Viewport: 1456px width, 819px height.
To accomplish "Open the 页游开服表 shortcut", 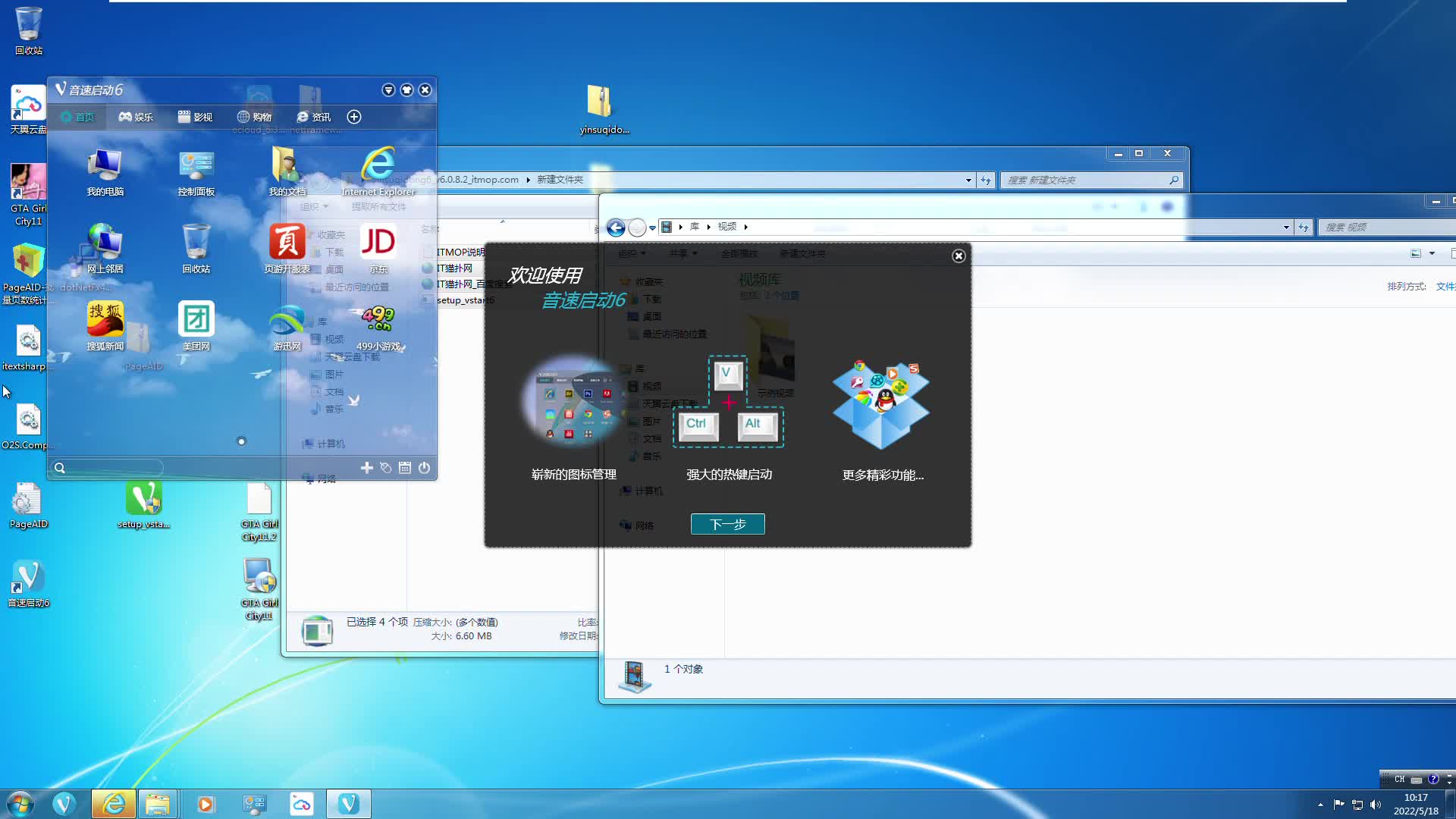I will (287, 249).
